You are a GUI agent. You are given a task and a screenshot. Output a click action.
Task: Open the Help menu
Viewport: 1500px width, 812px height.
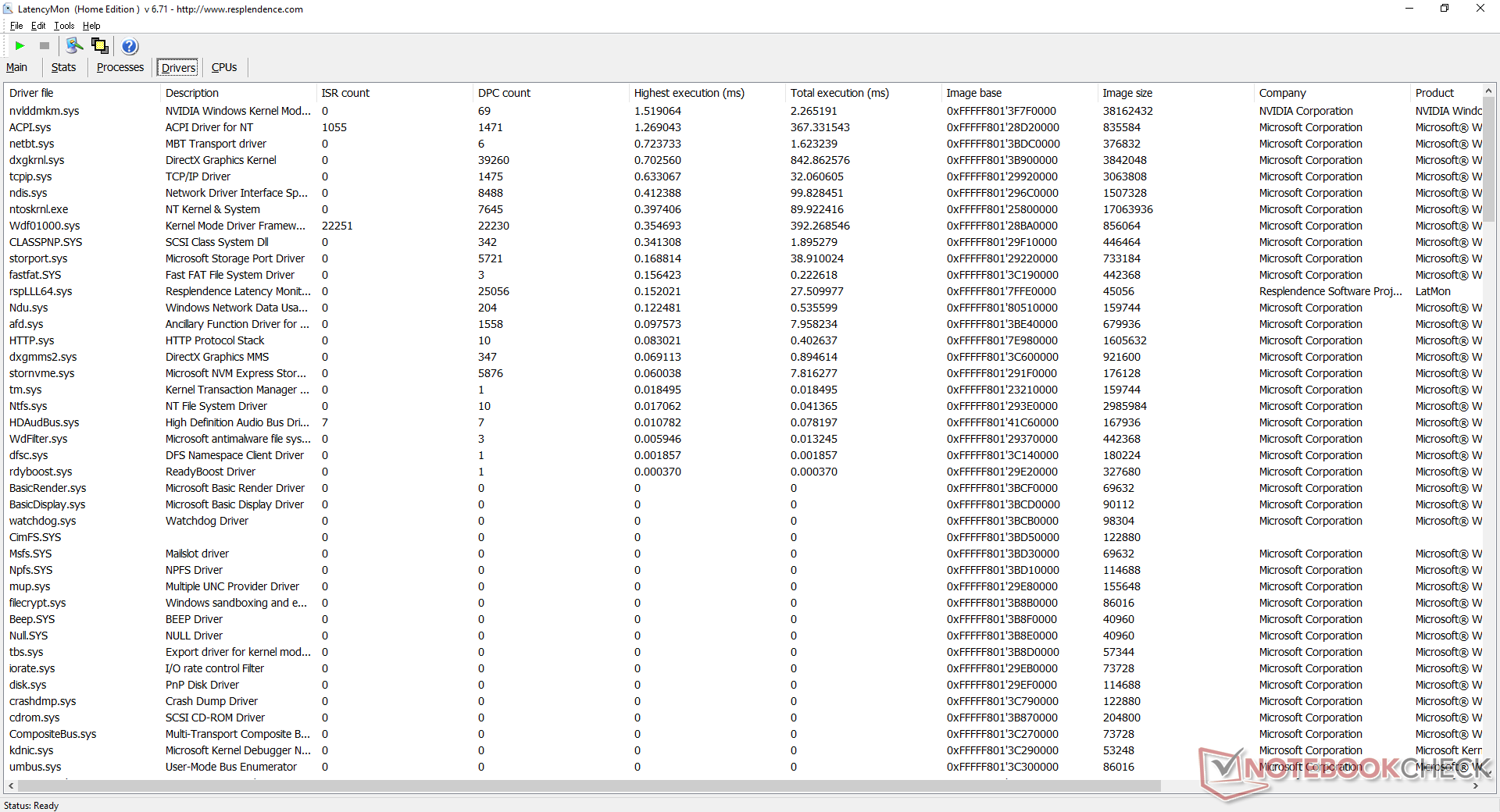pos(91,26)
